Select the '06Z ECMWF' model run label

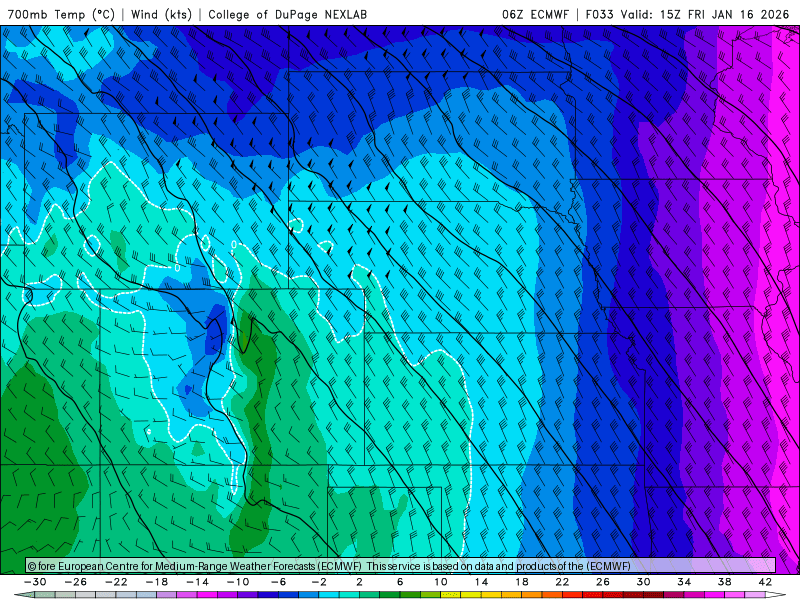[535, 14]
